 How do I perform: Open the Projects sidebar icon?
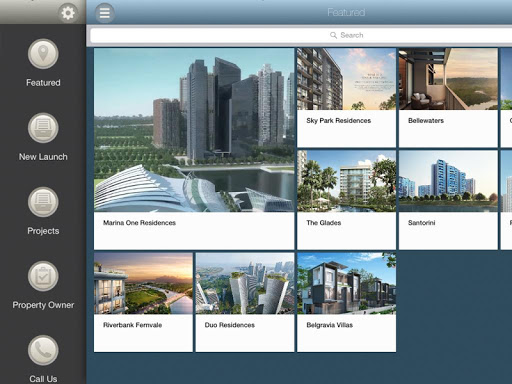[x=43, y=202]
